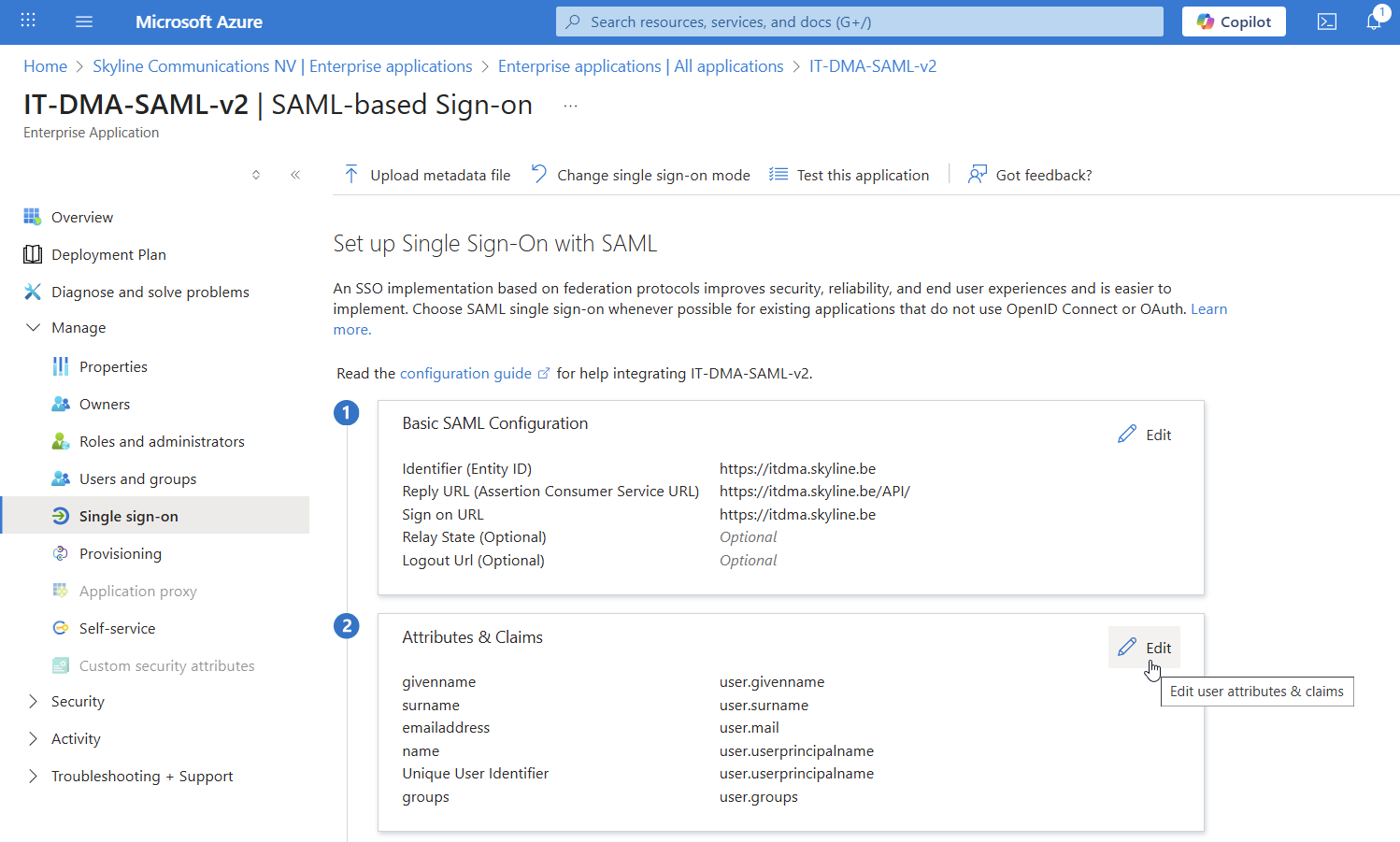The height and width of the screenshot is (842, 1400).
Task: Go to Home breadcrumb
Action: pos(45,66)
